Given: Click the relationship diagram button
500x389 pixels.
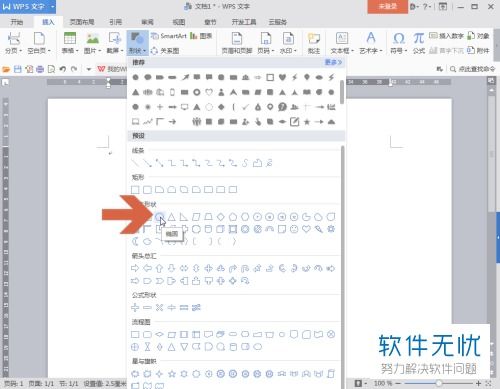Looking at the screenshot, I should (165, 51).
